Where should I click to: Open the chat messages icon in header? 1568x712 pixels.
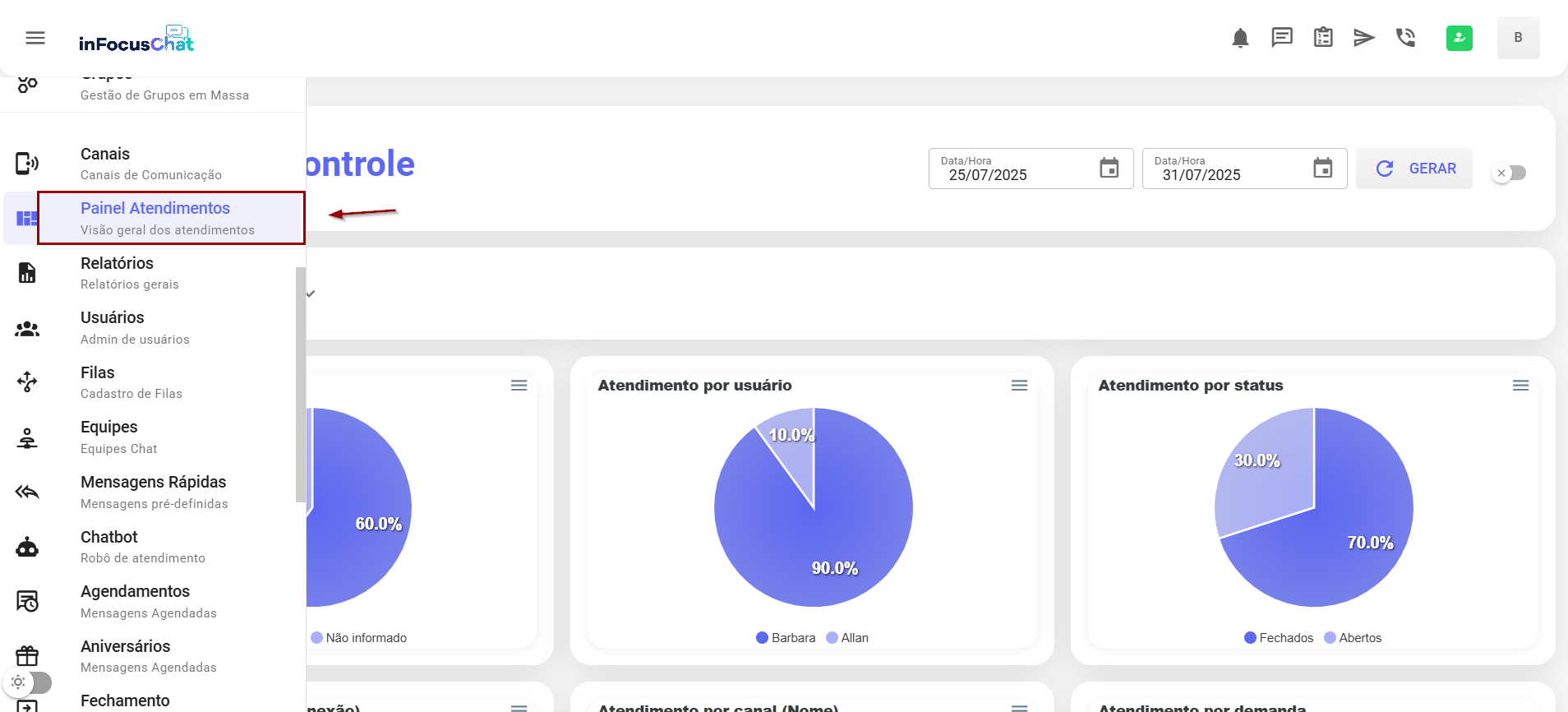coord(1282,38)
